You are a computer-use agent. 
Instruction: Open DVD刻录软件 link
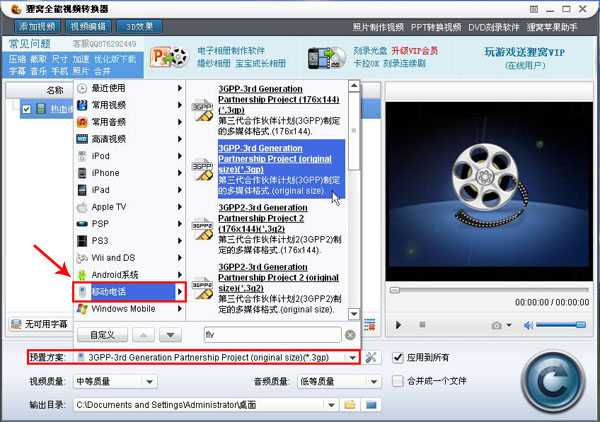494,27
